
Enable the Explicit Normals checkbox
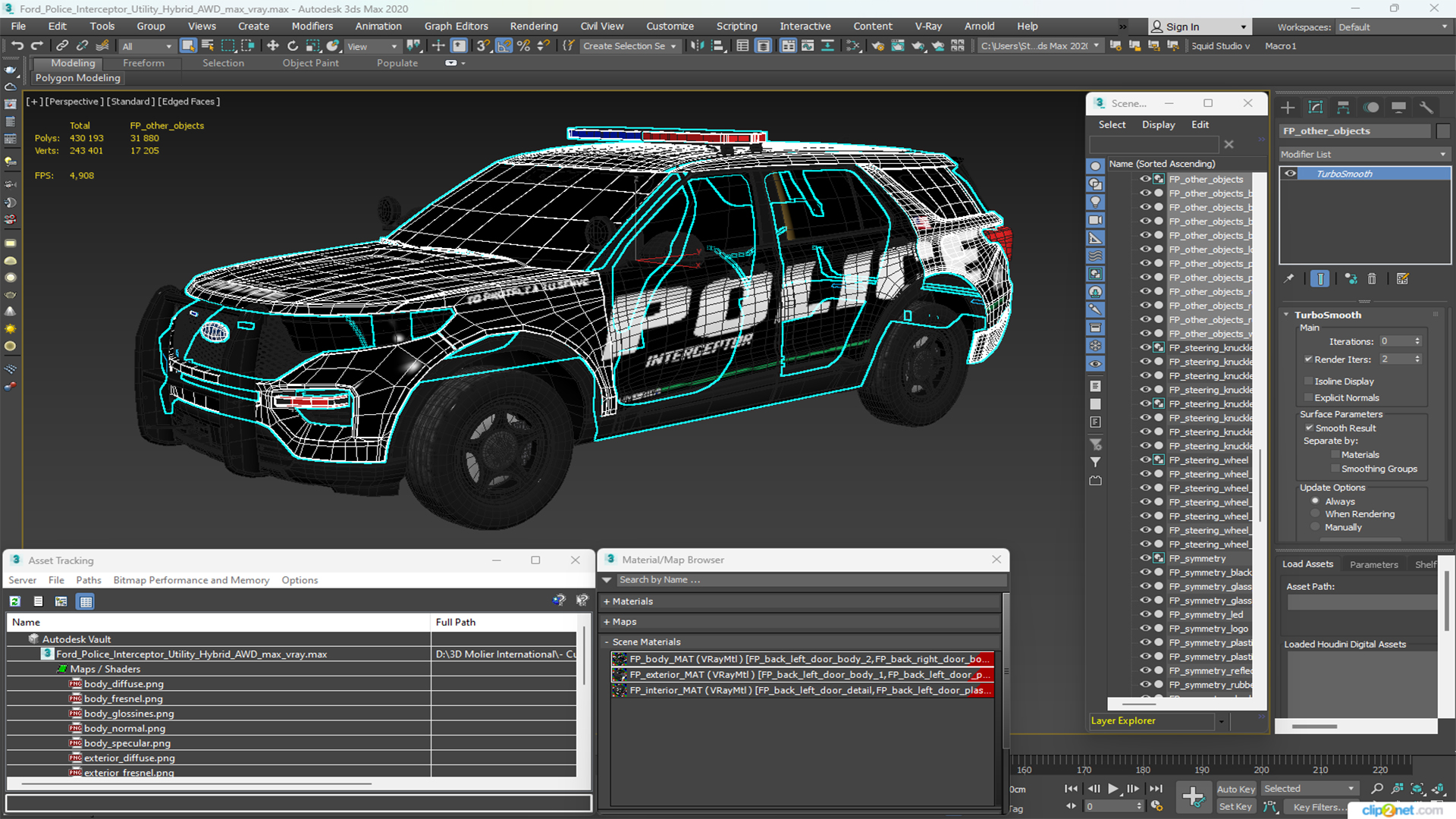1308,398
